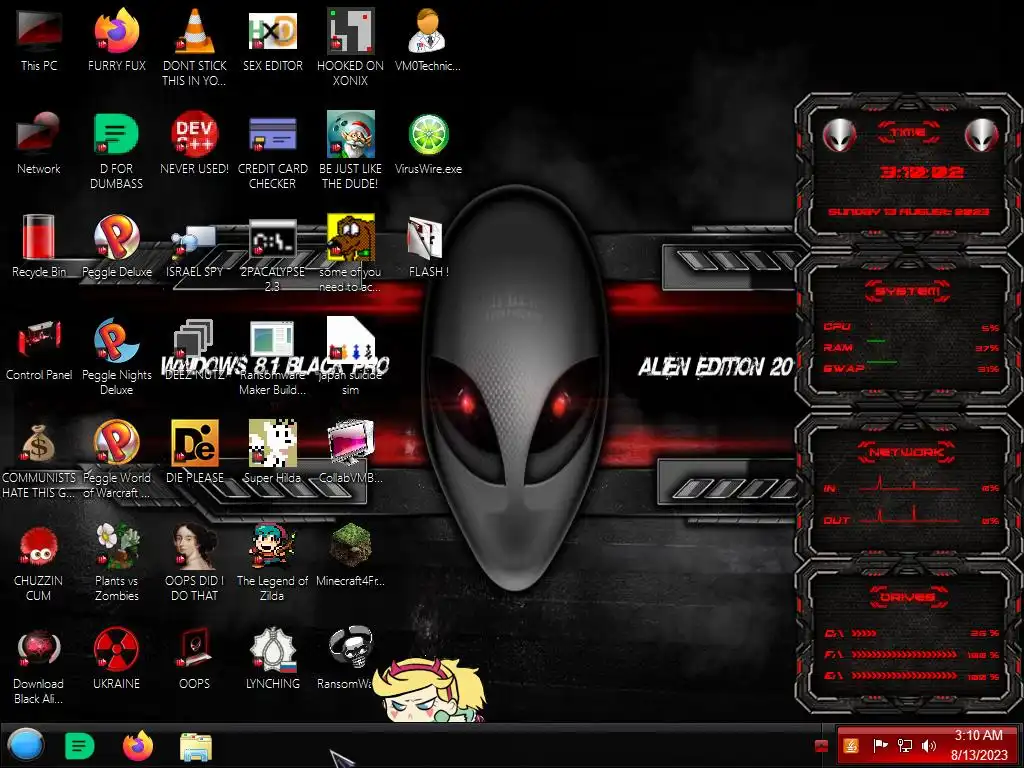Click the NETWORK gadget header

pyautogui.click(x=907, y=451)
